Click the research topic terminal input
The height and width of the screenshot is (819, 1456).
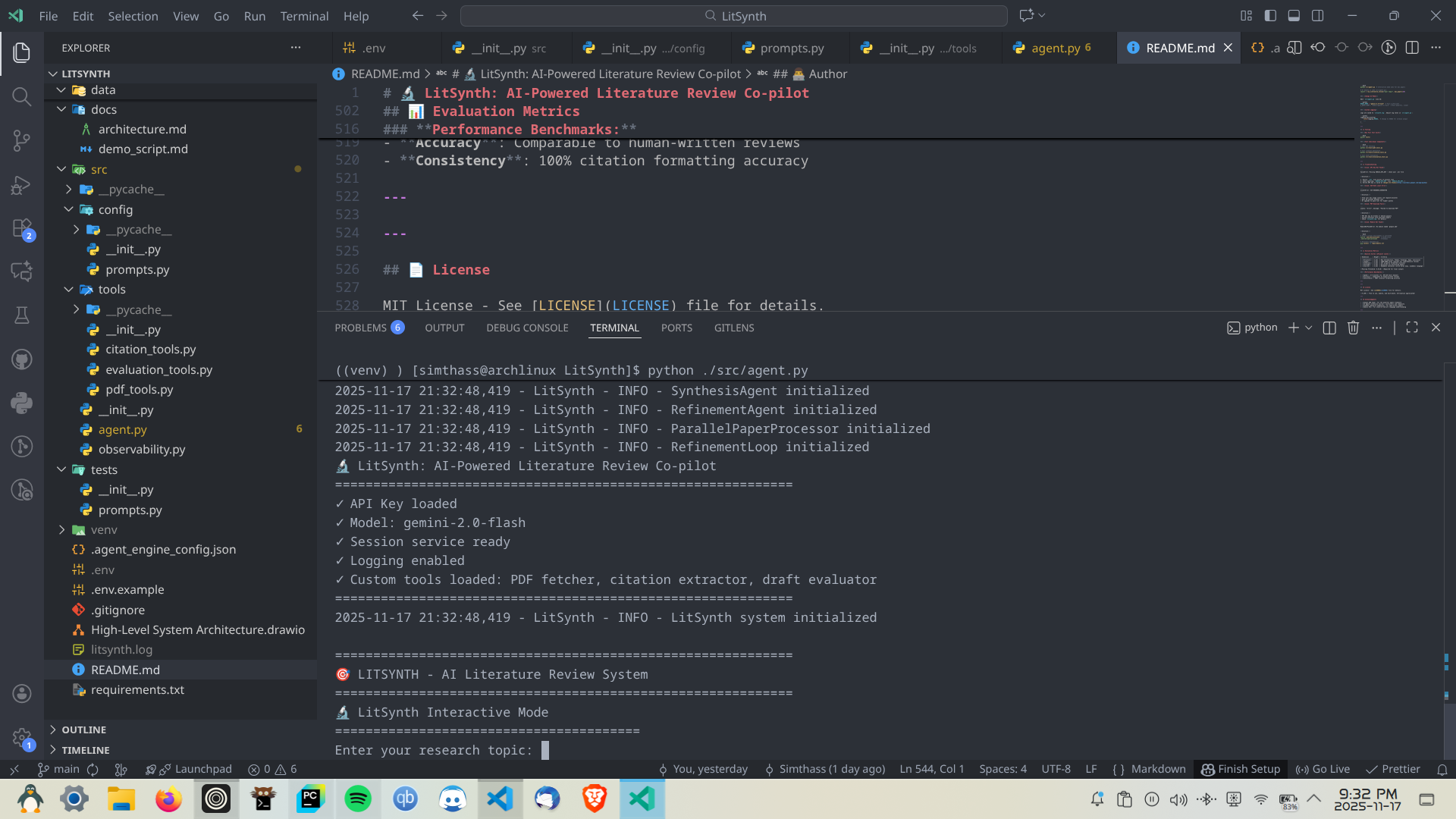(x=544, y=750)
